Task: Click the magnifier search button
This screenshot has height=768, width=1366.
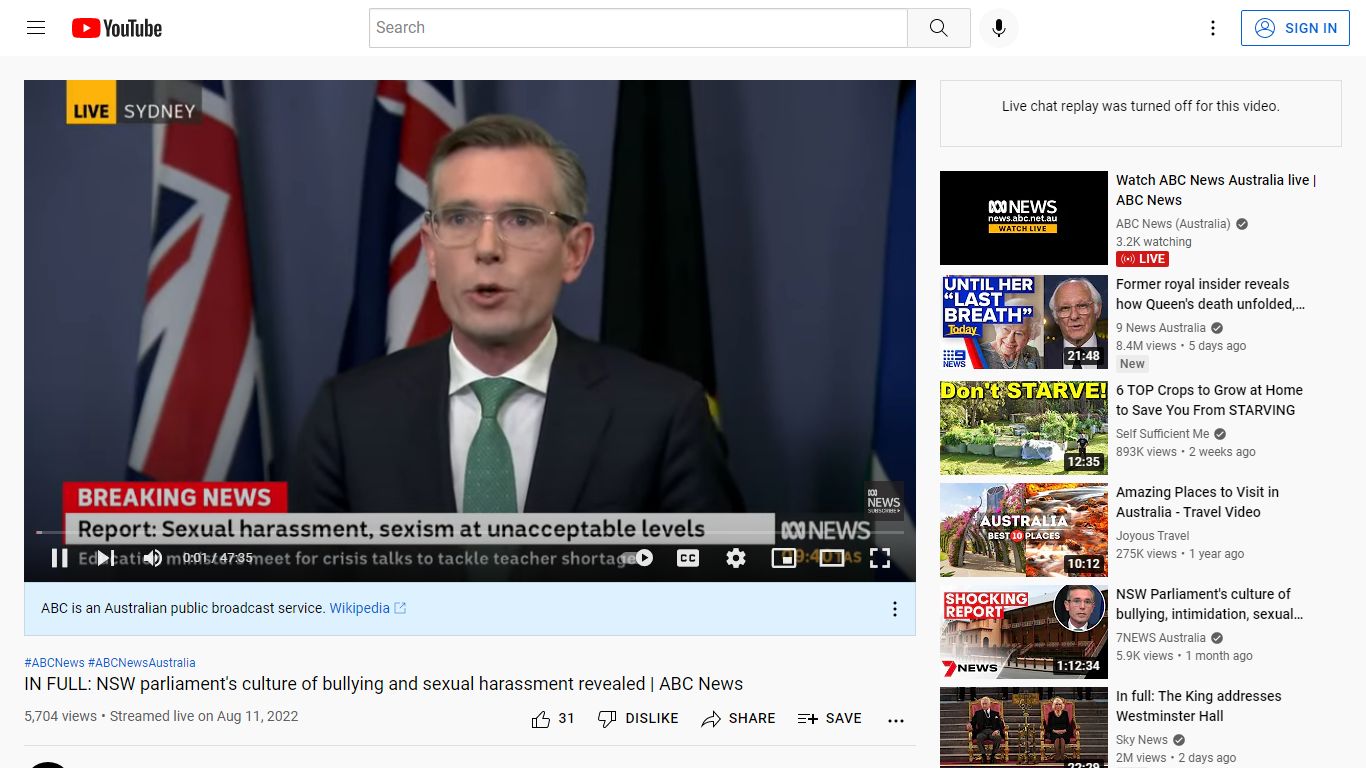Action: [x=938, y=28]
